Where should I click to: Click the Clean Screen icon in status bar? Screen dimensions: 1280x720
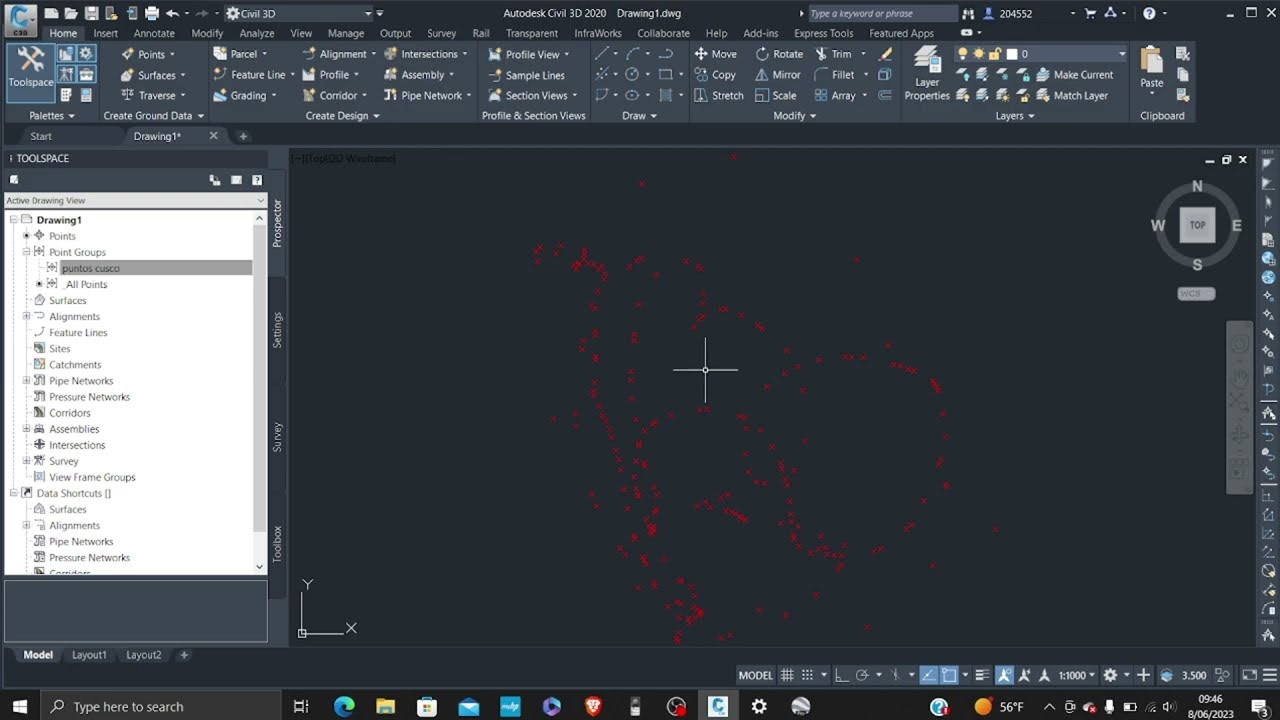[x=1250, y=675]
